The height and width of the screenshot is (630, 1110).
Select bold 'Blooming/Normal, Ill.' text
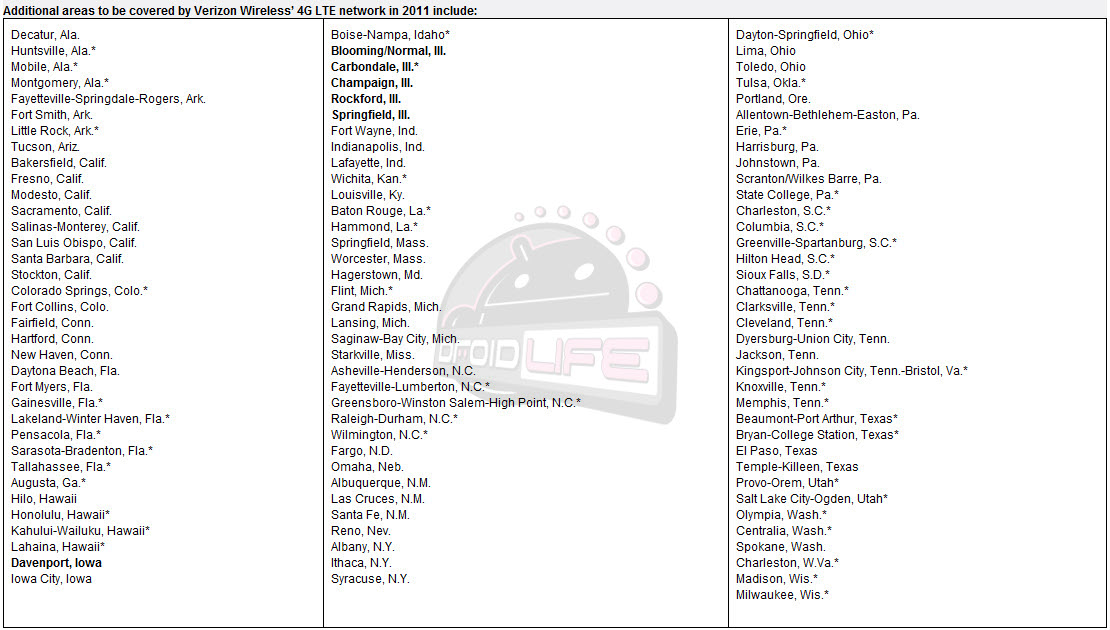coord(389,51)
